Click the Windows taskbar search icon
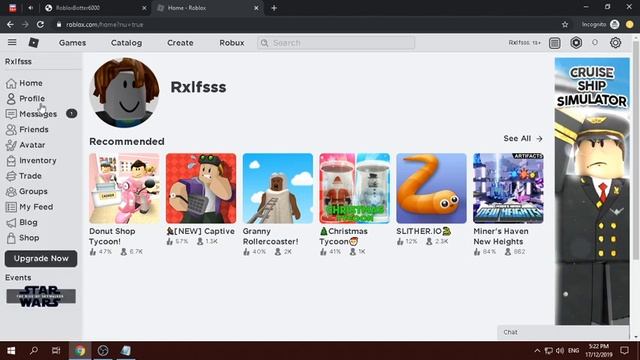 (34, 351)
